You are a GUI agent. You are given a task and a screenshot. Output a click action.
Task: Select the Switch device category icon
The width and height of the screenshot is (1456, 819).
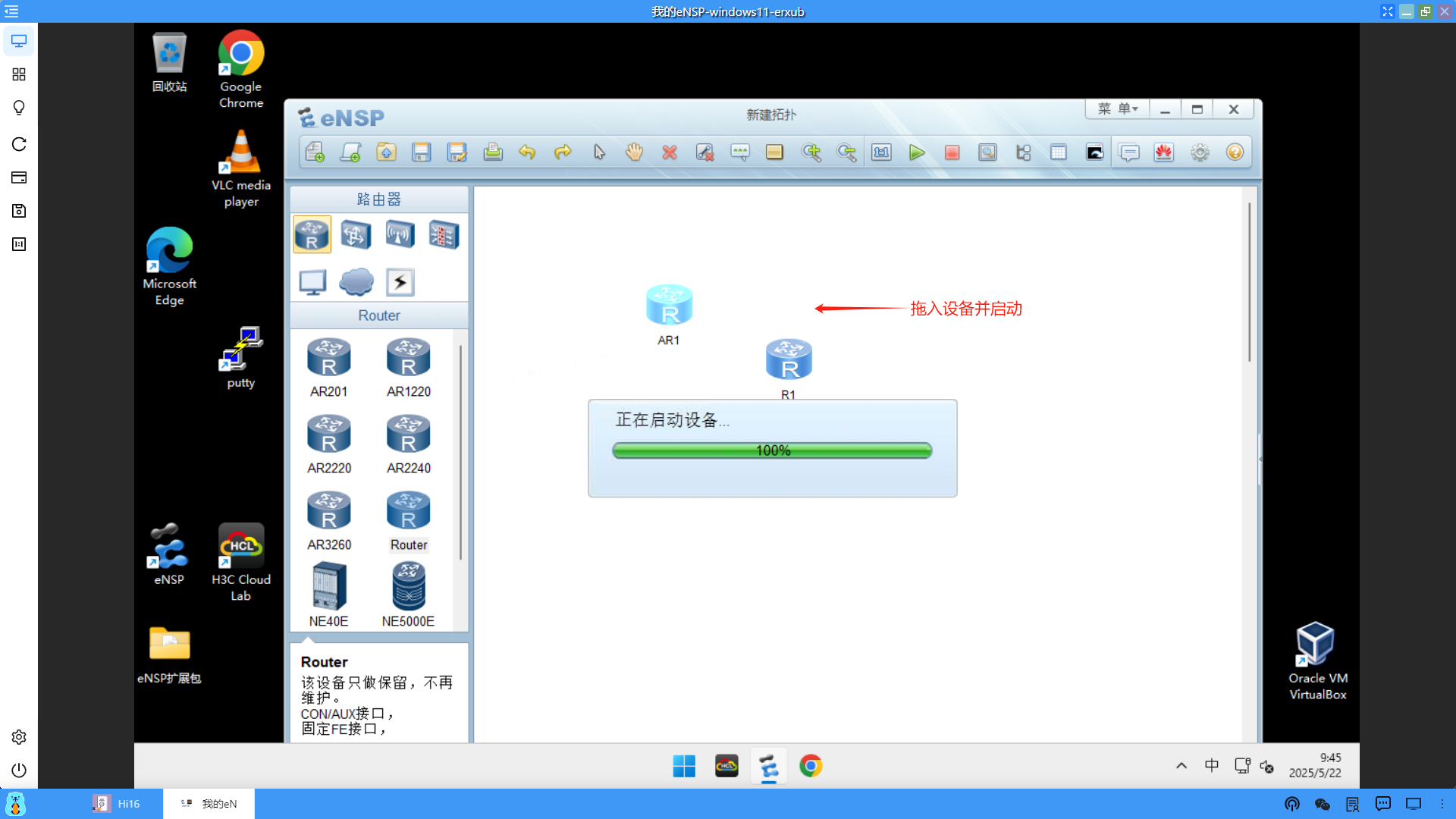click(x=356, y=234)
